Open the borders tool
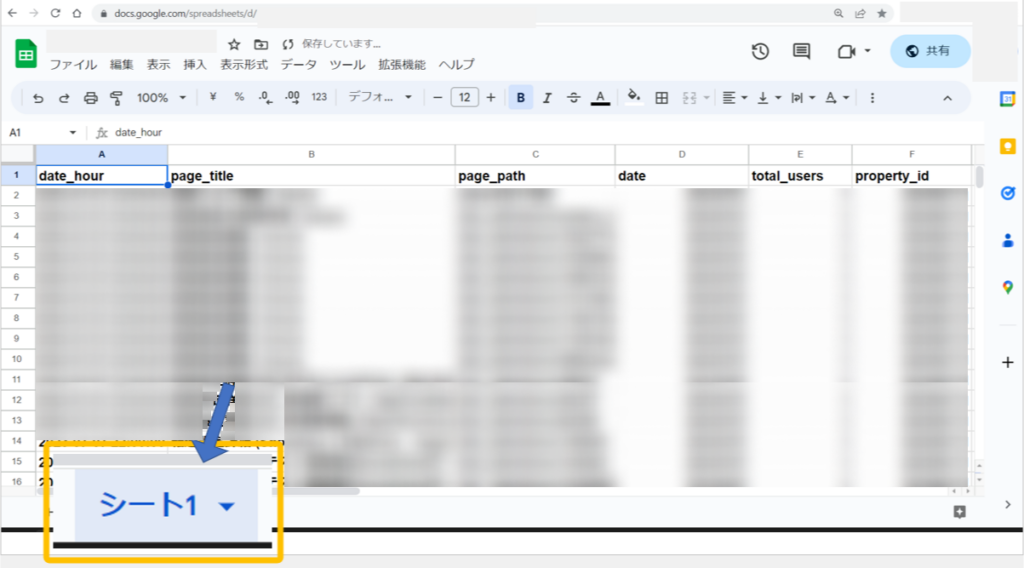 661,98
